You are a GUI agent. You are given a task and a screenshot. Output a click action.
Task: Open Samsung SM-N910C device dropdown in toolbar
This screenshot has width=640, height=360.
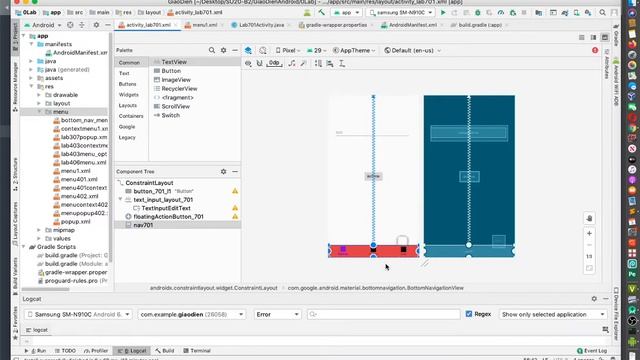point(400,13)
